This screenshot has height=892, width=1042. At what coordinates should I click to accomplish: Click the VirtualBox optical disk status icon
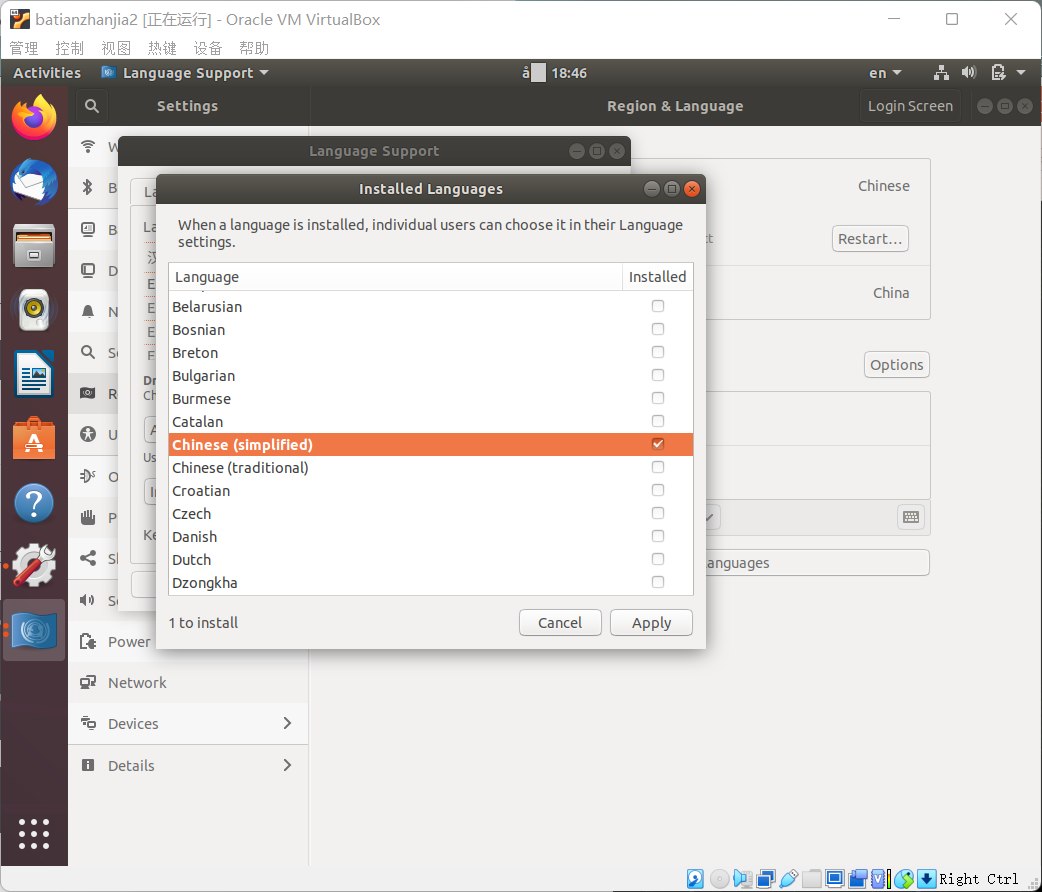[719, 879]
